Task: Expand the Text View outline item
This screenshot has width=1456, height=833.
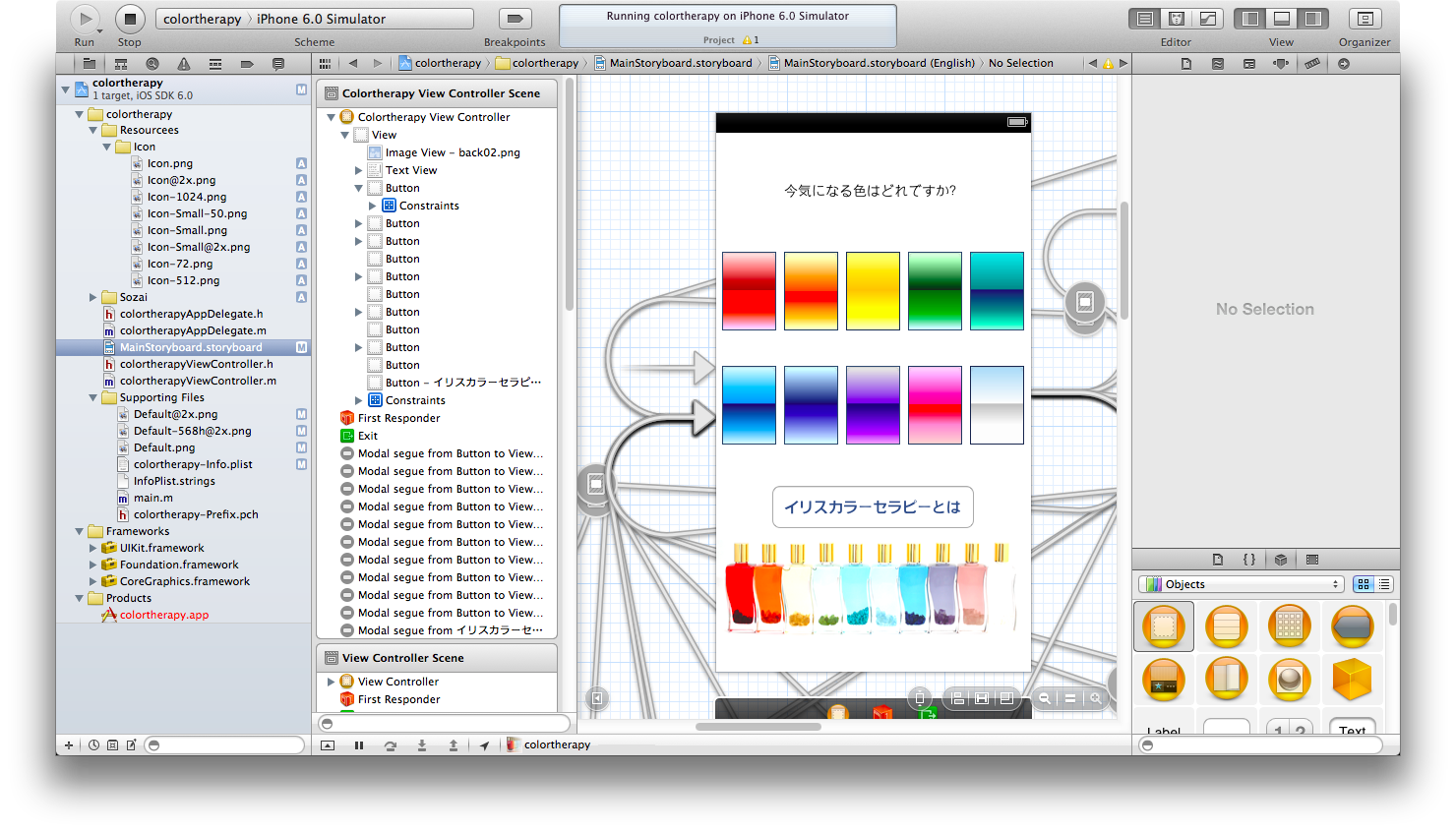Action: [x=359, y=170]
